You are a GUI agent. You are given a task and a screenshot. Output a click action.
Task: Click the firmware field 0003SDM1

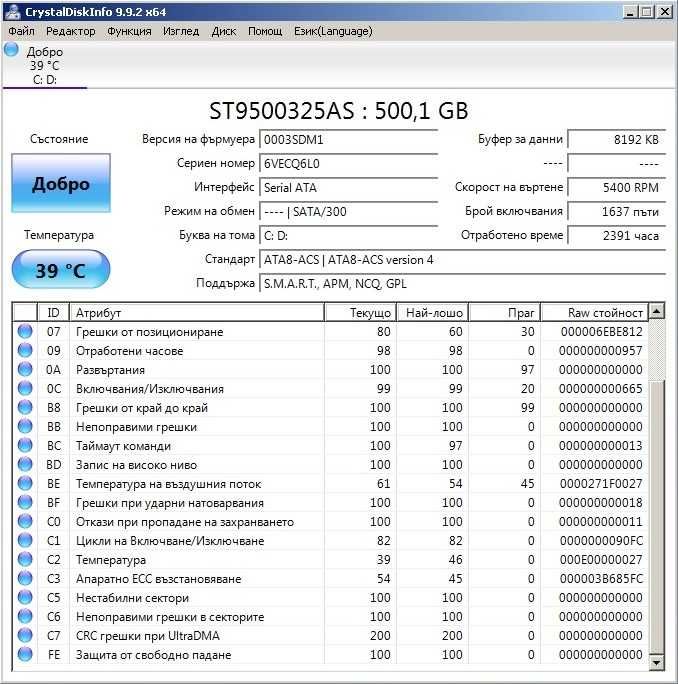[x=349, y=140]
